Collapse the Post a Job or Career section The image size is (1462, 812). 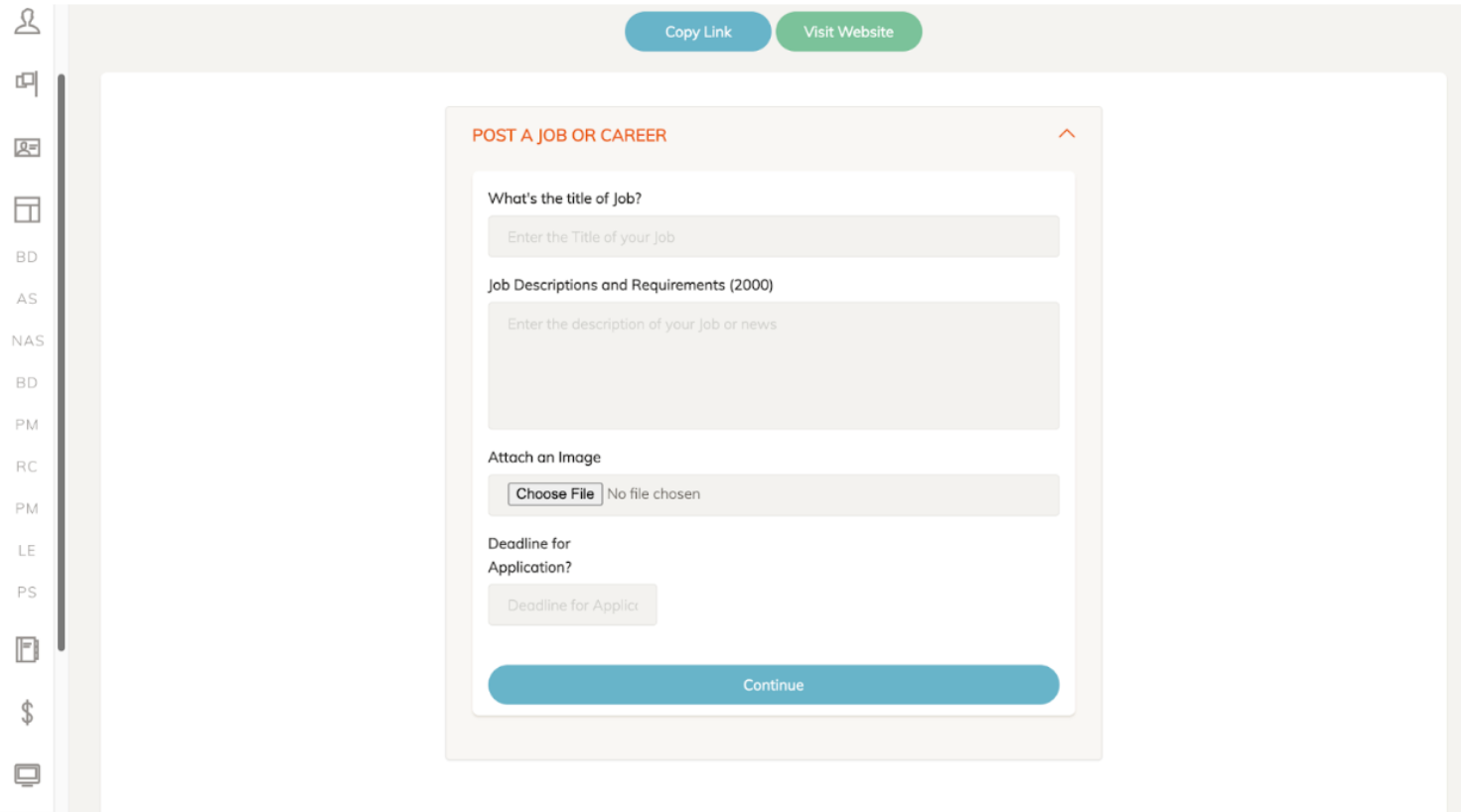[x=1067, y=134]
